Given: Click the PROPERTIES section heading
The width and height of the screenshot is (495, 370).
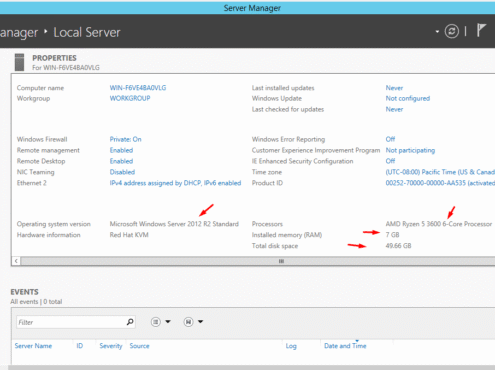Looking at the screenshot, I should pos(54,58).
